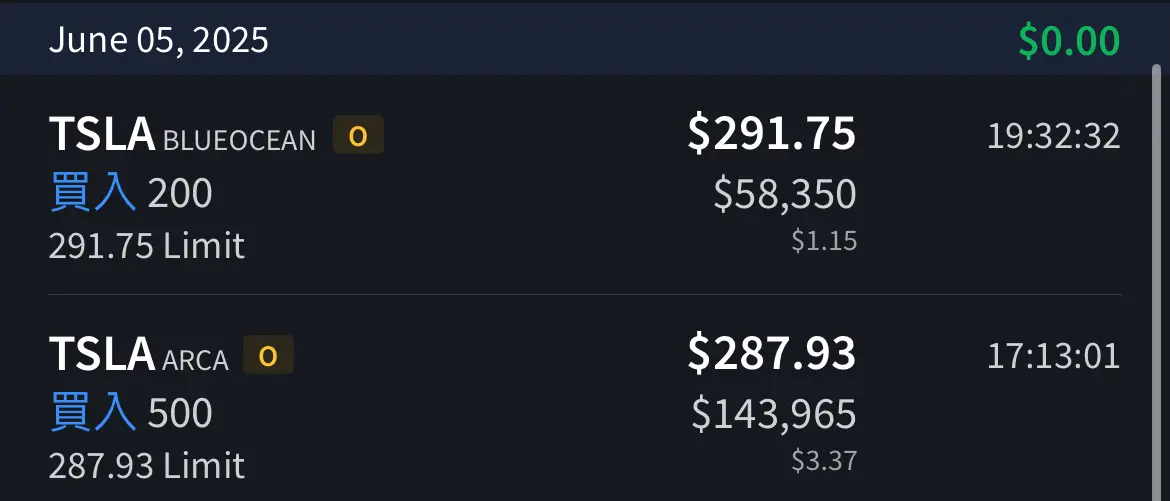The height and width of the screenshot is (501, 1170).
Task: Click the green $0.00 daily total
Action: coord(1069,41)
